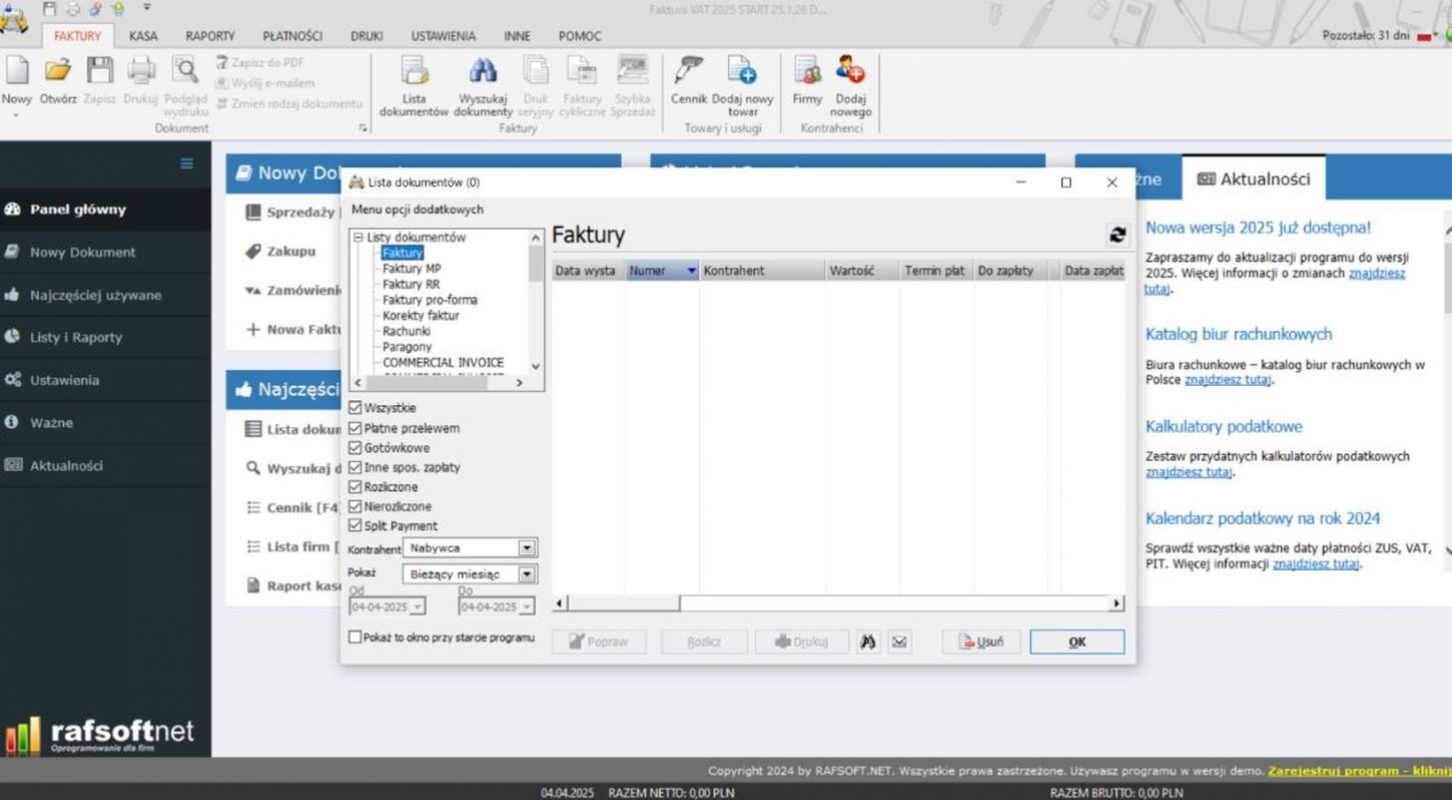Open the quick access toolbar customize arrow
This screenshot has height=800, width=1452.
click(x=147, y=8)
